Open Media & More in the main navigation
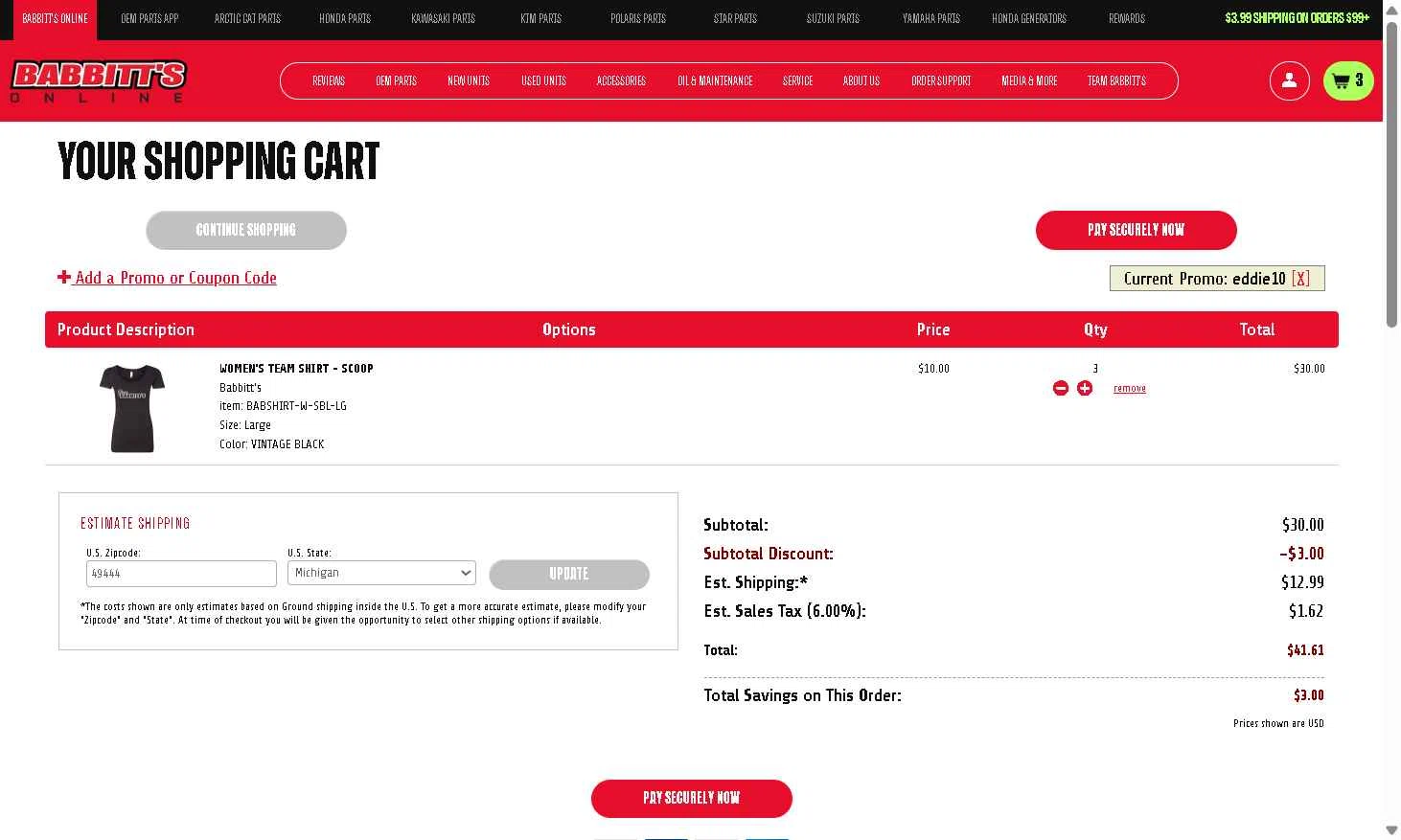The width and height of the screenshot is (1401, 840). click(1029, 80)
